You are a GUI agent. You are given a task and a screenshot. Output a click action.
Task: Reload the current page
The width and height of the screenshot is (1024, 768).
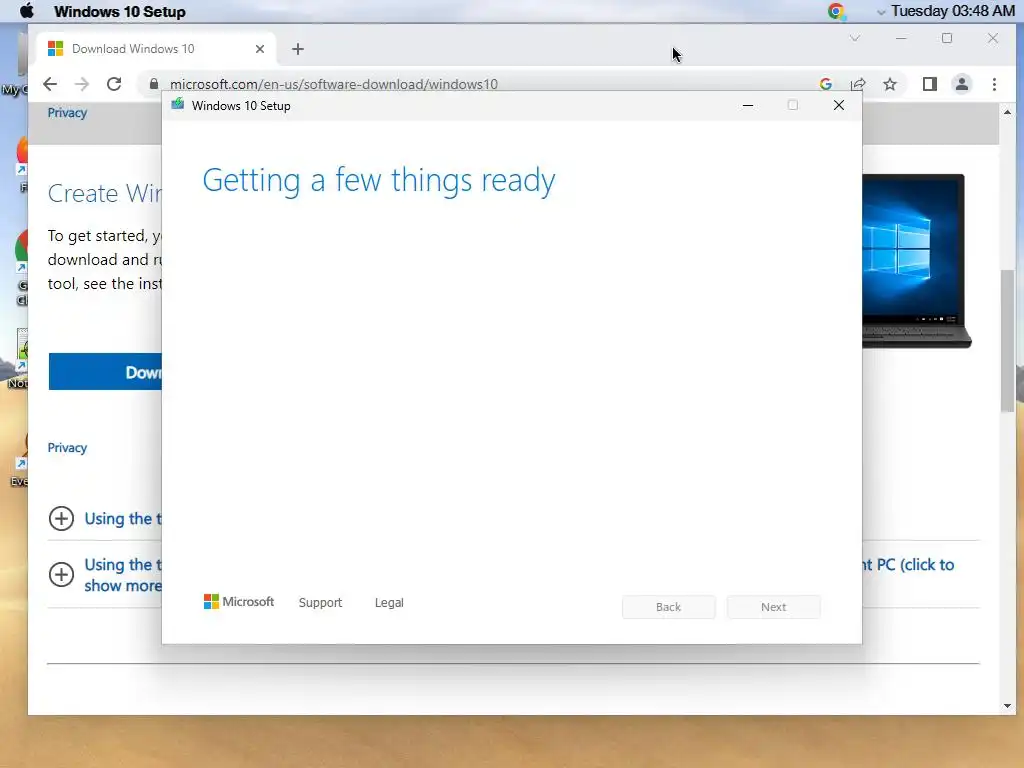coord(114,84)
